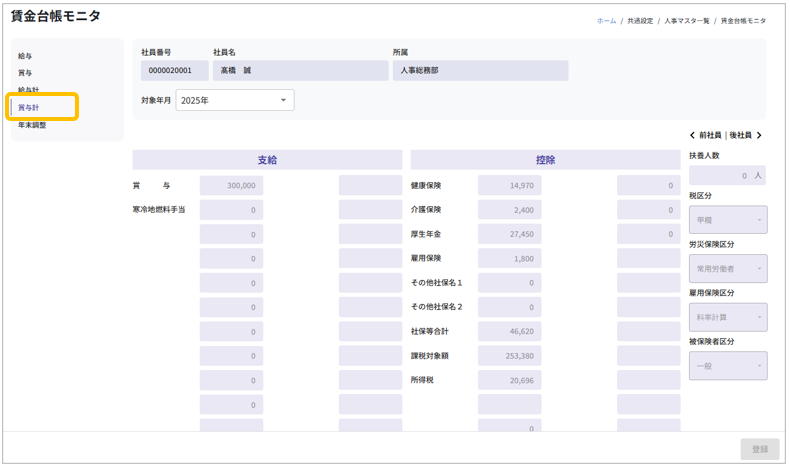Click the right chevron beside 後社員
The width and height of the screenshot is (790, 467).
click(x=759, y=135)
